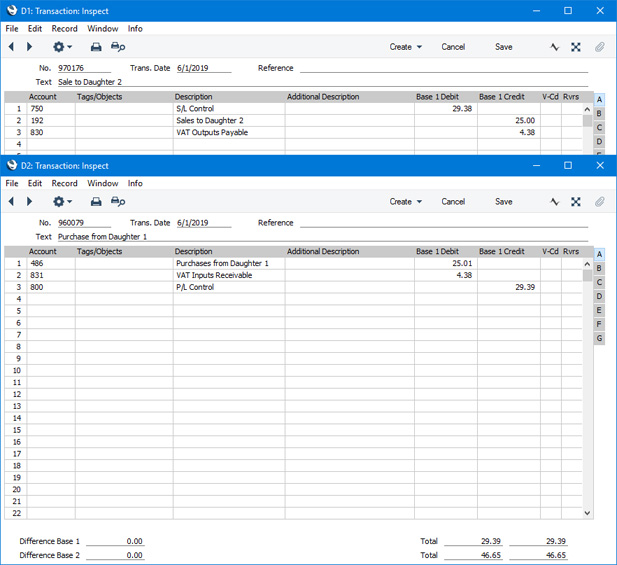This screenshot has width=617, height=565.
Task: Click Reference field in D2 window
Action: [x=444, y=223]
